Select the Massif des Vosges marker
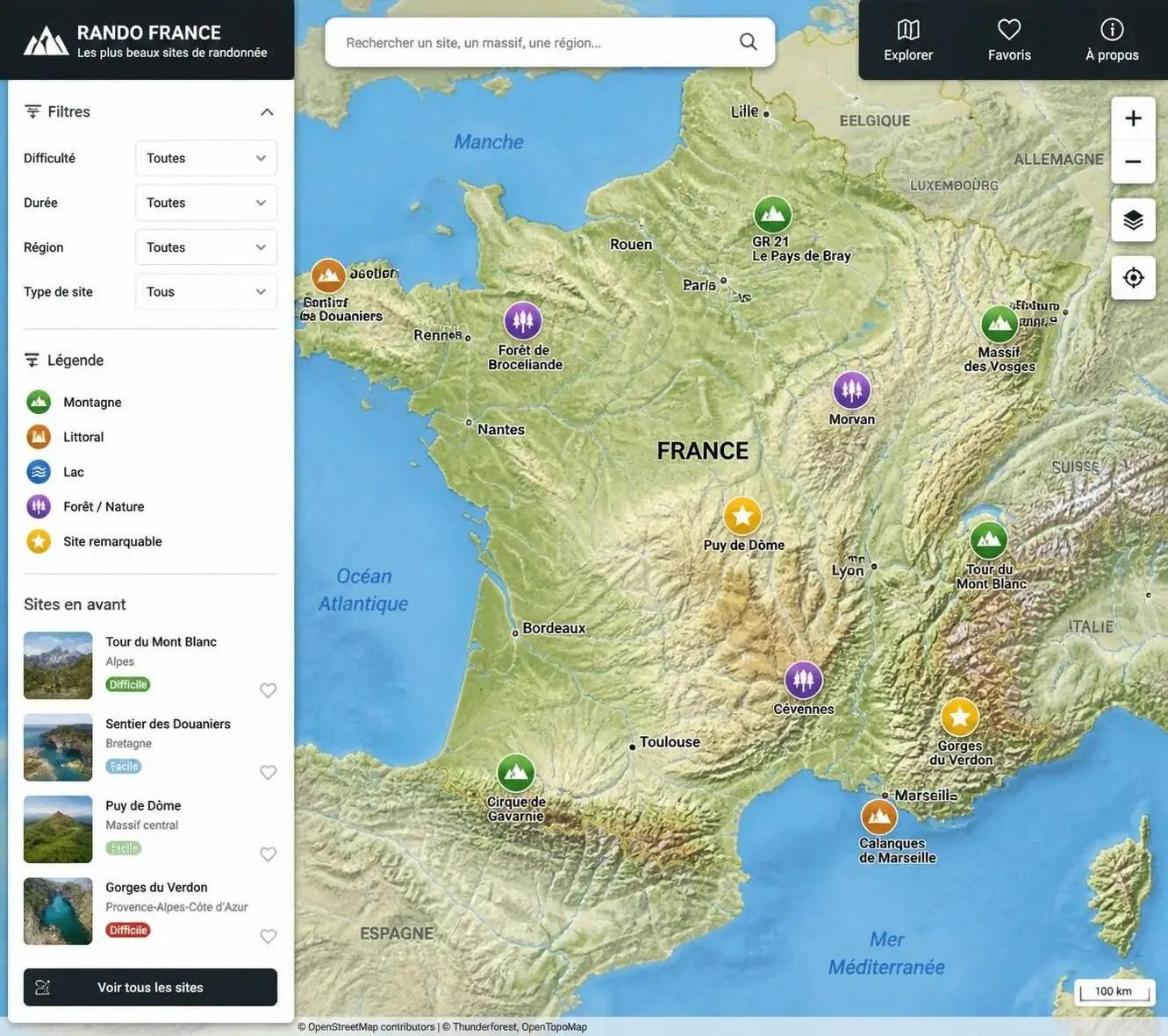The image size is (1168, 1036). [1000, 325]
